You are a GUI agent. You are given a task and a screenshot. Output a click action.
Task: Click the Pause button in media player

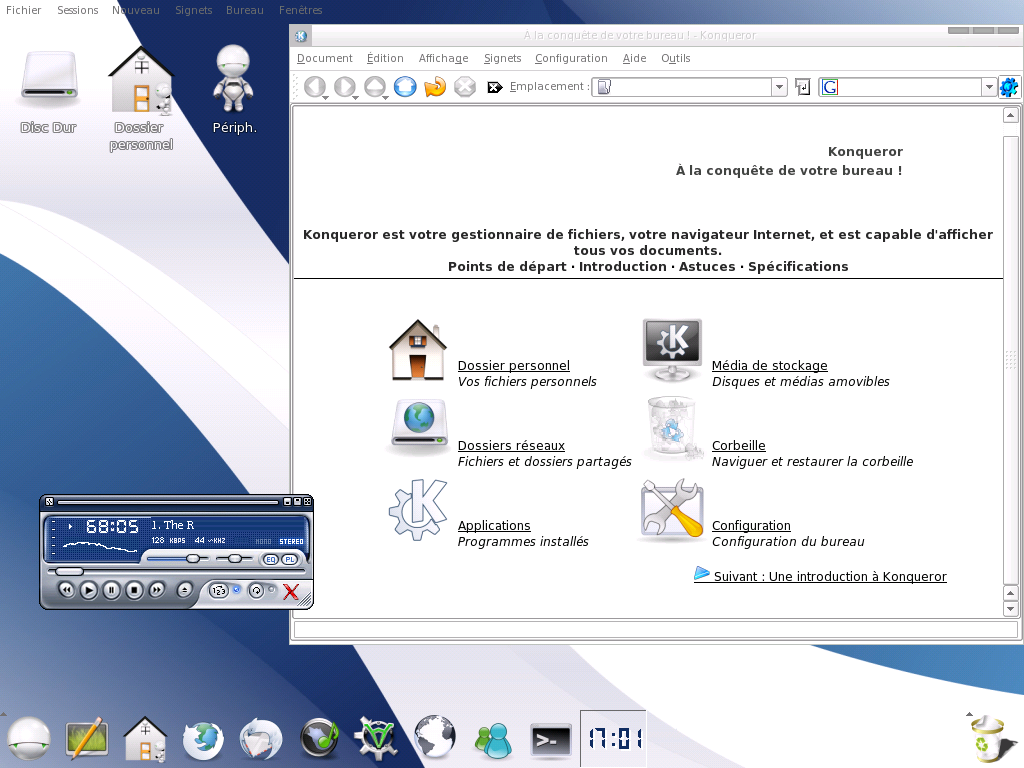112,590
